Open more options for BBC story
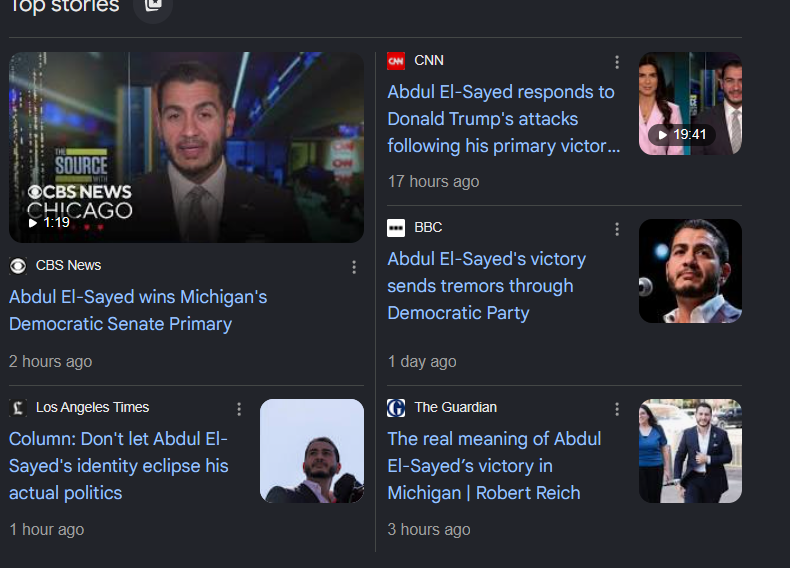This screenshot has width=790, height=568. click(617, 229)
